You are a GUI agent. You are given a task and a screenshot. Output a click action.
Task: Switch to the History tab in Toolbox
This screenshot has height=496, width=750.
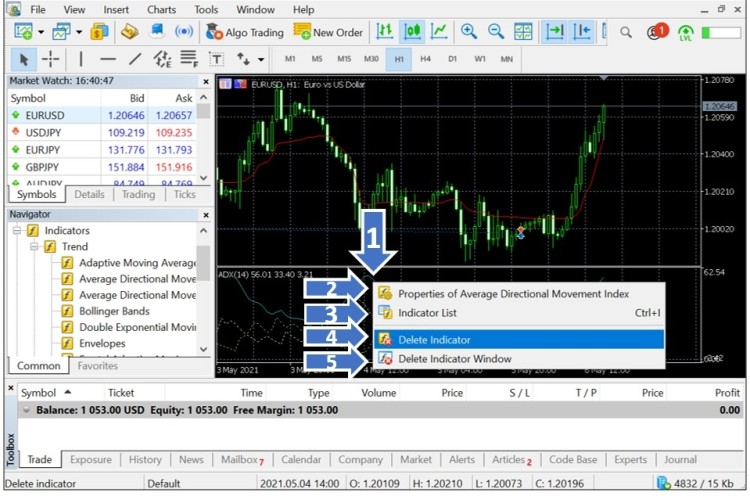pyautogui.click(x=145, y=460)
